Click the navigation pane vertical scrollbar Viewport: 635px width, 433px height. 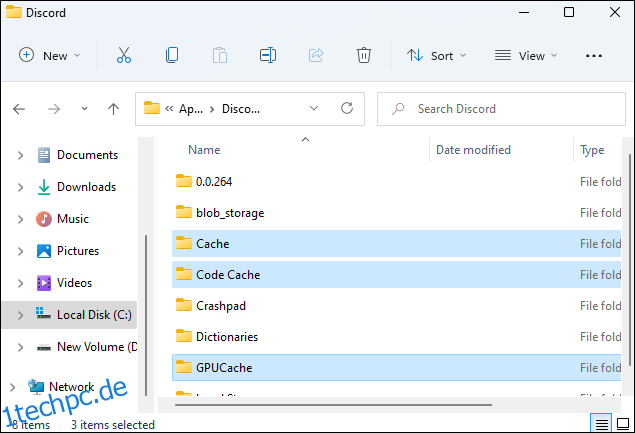pos(146,316)
